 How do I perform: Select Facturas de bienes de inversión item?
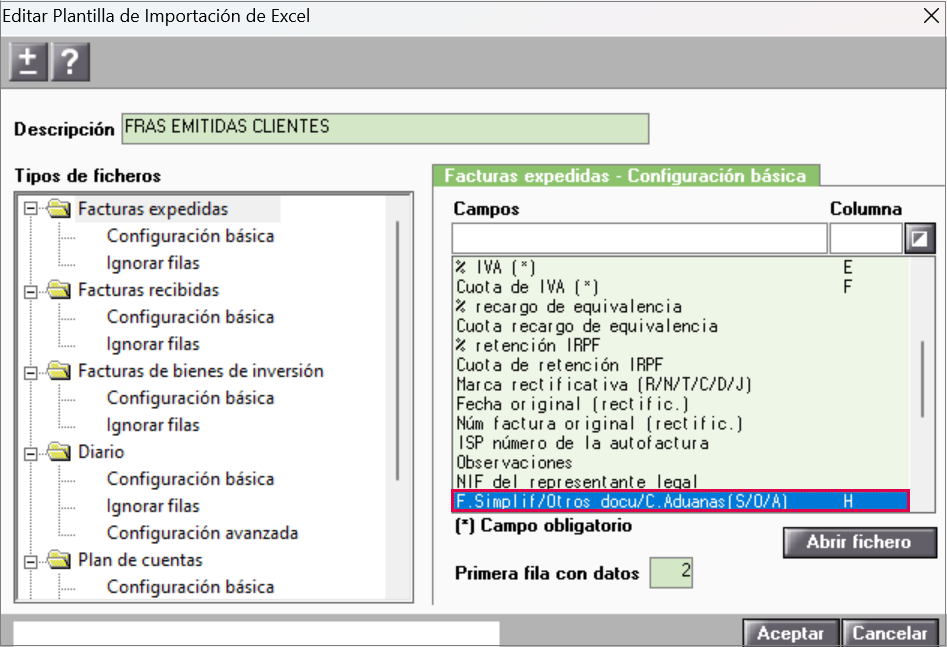tap(201, 371)
